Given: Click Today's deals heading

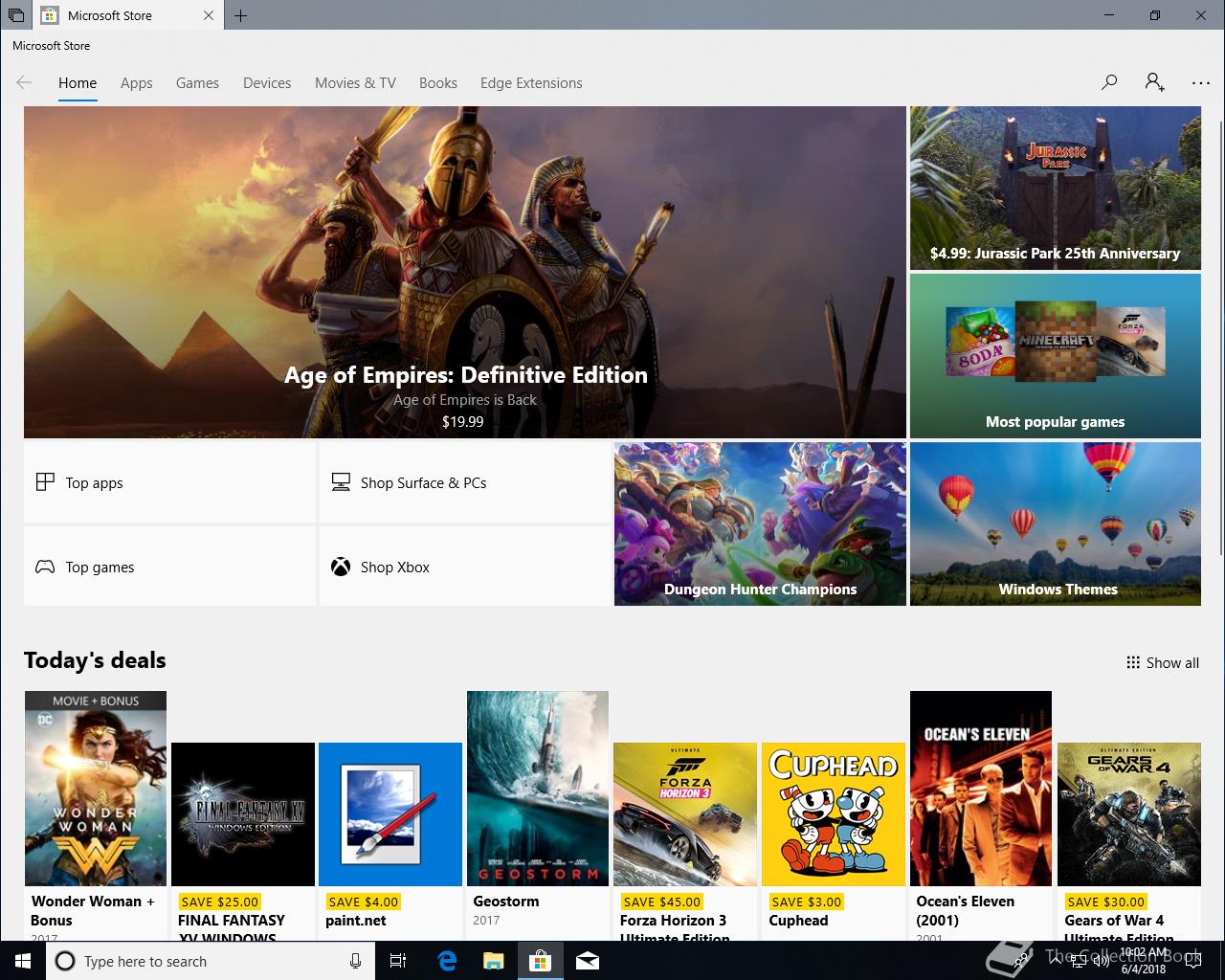Looking at the screenshot, I should [95, 660].
